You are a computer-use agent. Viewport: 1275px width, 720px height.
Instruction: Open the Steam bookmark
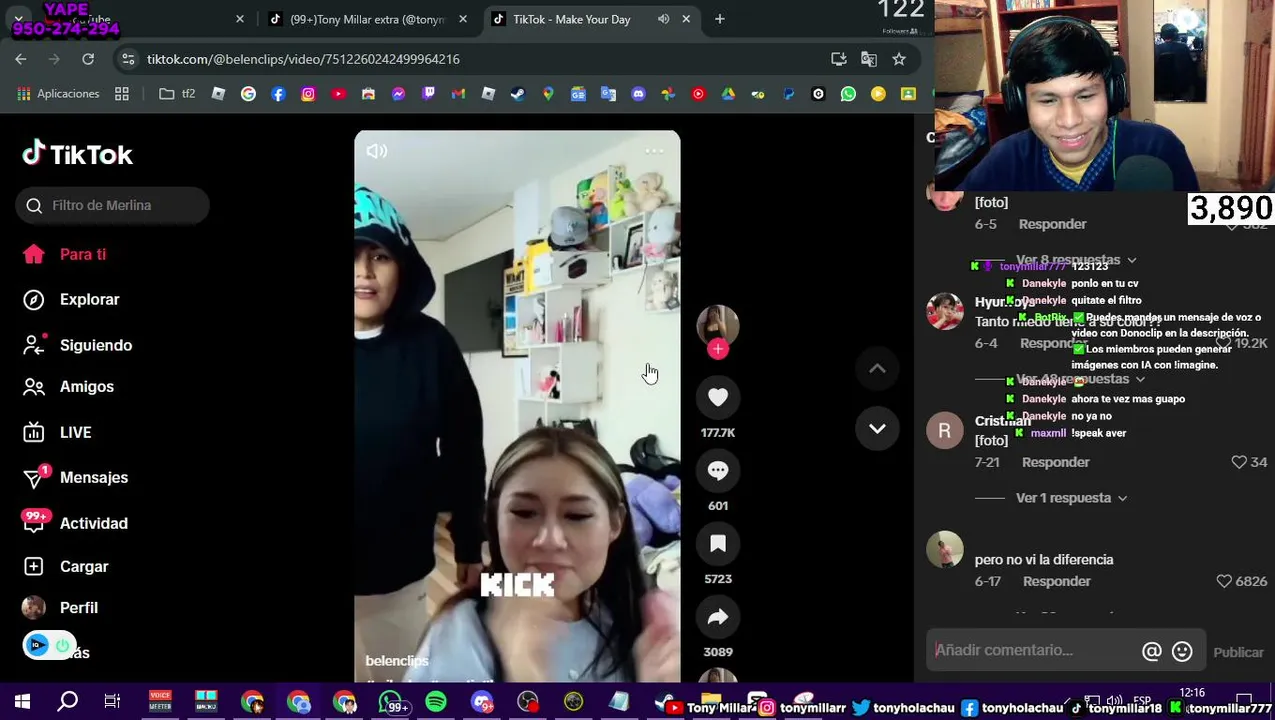click(518, 93)
